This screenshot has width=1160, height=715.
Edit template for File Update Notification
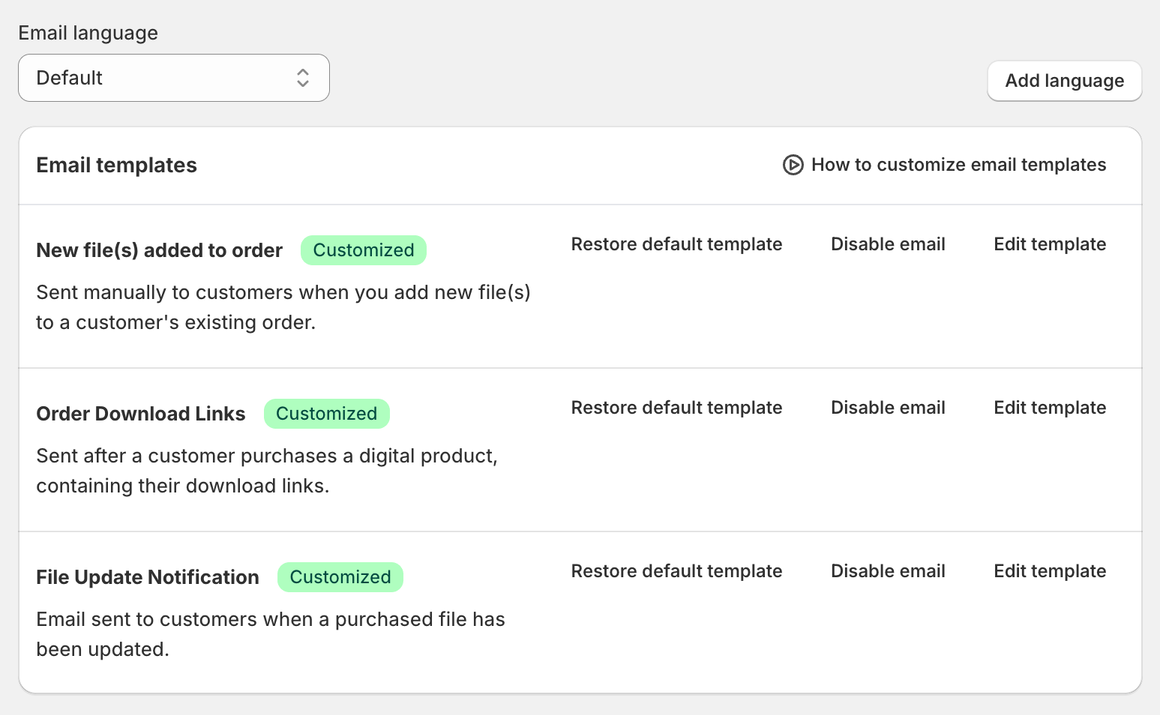click(1050, 571)
